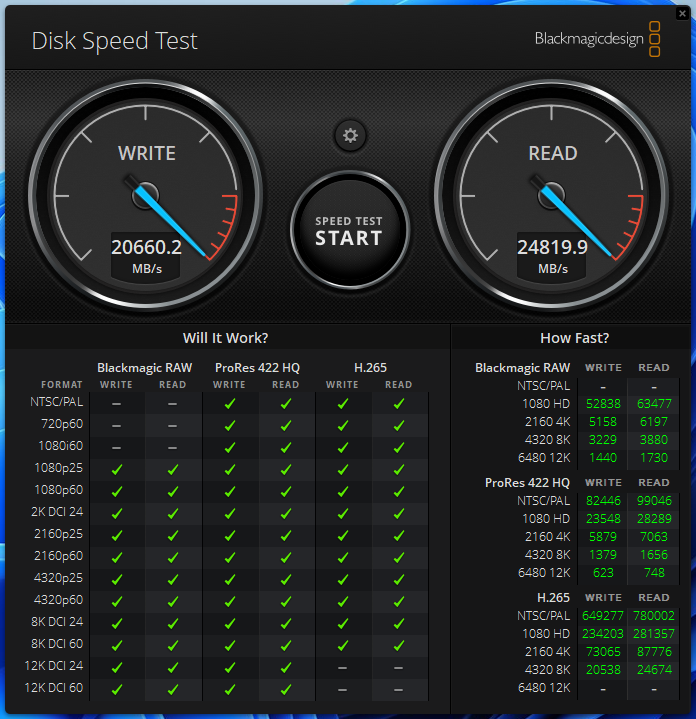Click the H.265 4320 8K write value 20538
This screenshot has width=696, height=719.
click(603, 670)
